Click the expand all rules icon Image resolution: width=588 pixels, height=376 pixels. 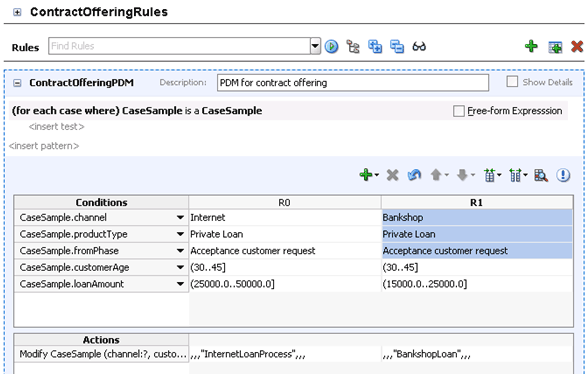point(375,47)
